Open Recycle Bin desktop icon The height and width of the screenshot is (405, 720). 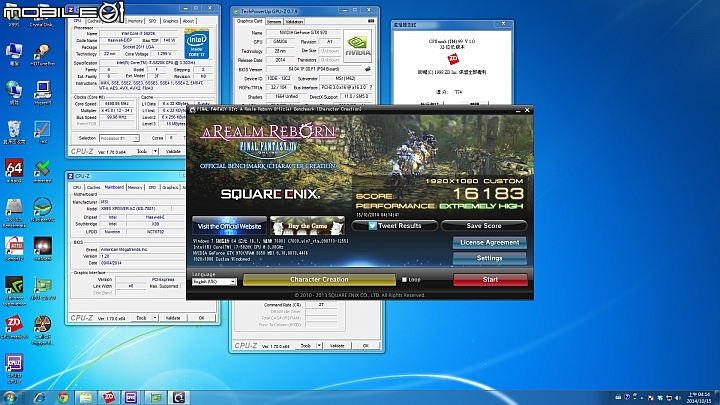click(x=14, y=133)
